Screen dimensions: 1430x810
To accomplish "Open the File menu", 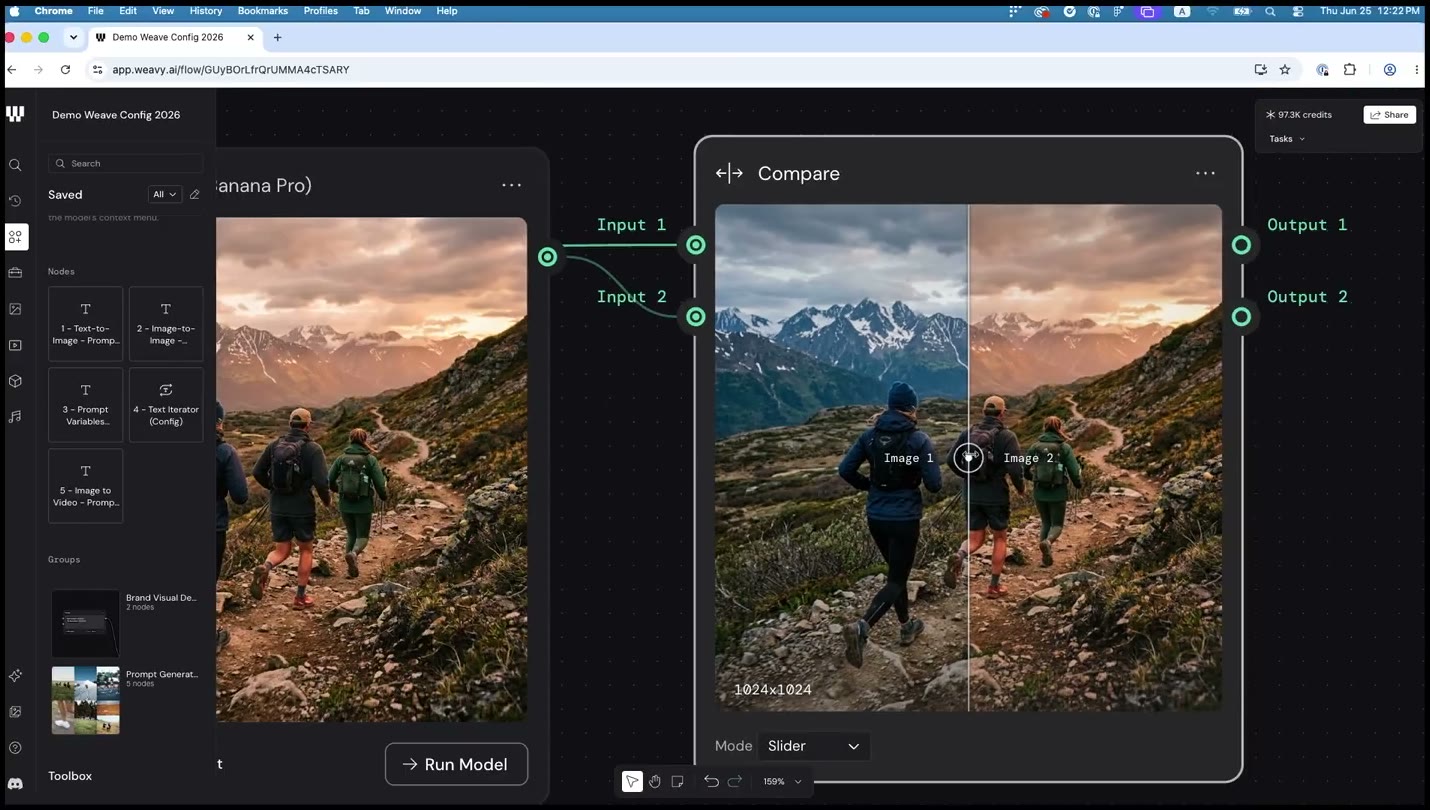I will pyautogui.click(x=96, y=11).
